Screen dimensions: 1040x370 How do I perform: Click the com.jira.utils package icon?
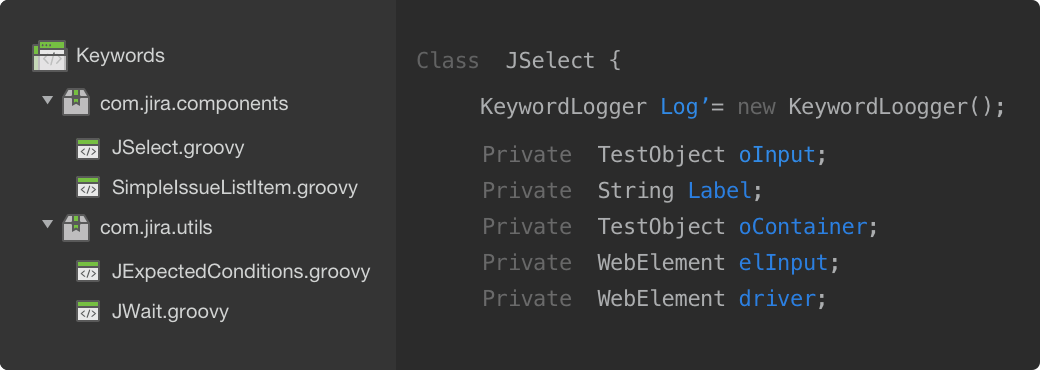[76, 227]
